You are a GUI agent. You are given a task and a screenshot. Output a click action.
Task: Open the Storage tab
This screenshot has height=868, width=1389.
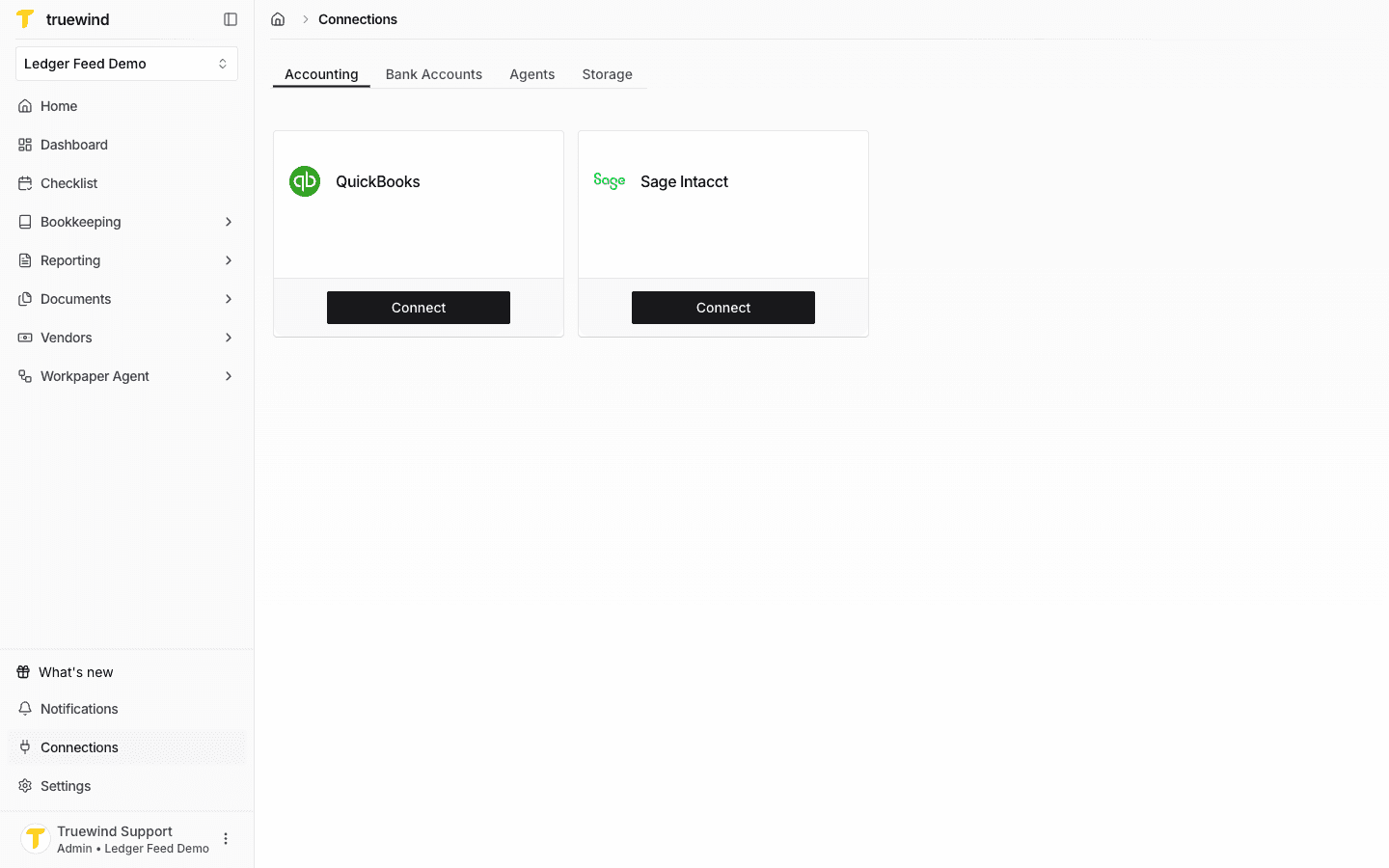click(x=607, y=74)
